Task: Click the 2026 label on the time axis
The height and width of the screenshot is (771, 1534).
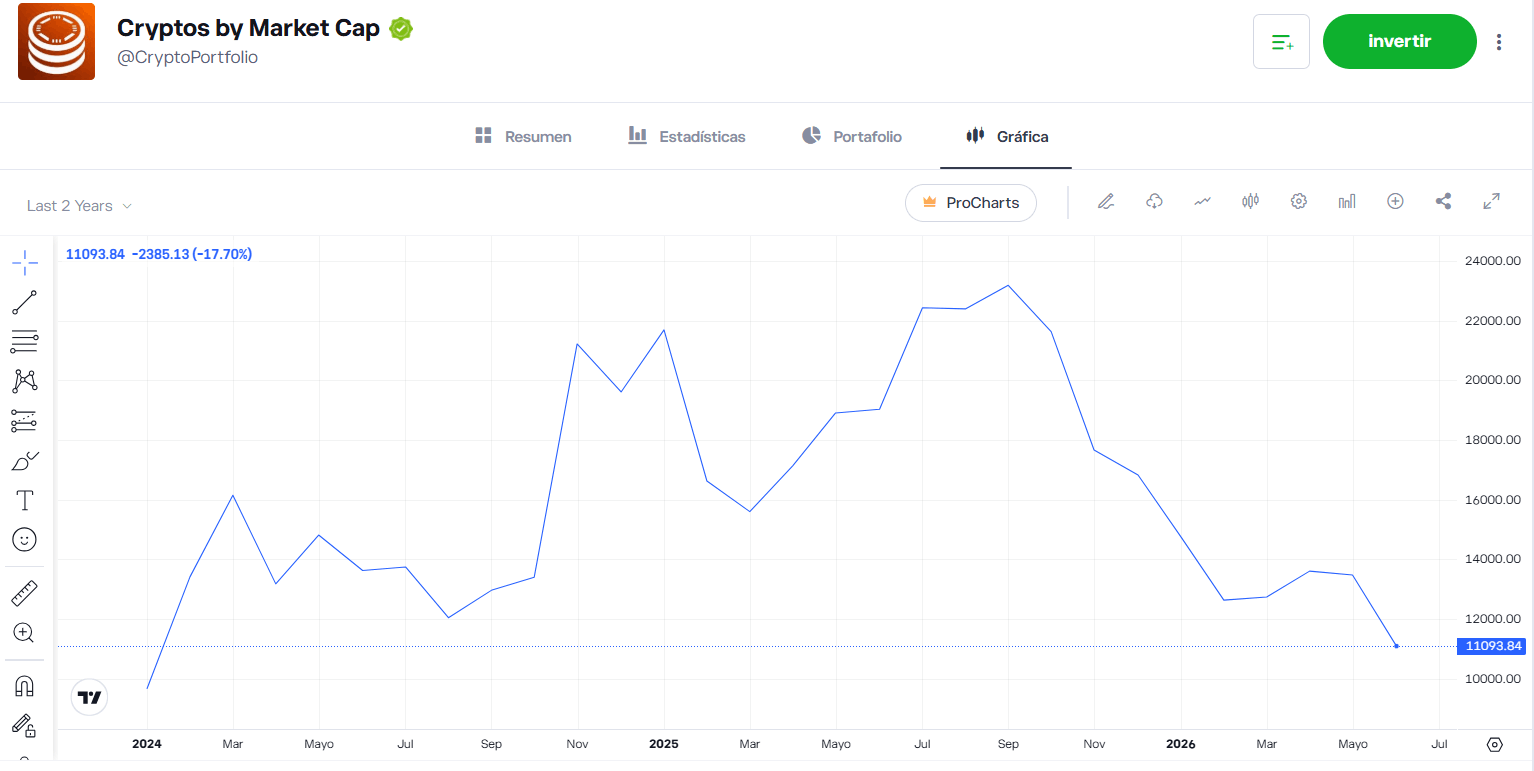Action: [x=1181, y=744]
